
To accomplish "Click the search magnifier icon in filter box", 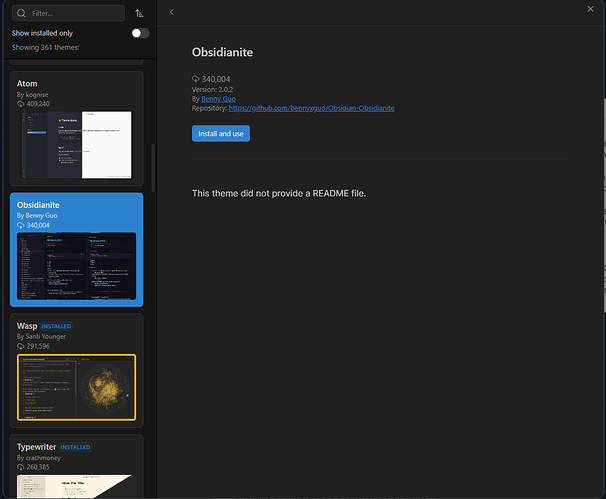I will [x=22, y=13].
